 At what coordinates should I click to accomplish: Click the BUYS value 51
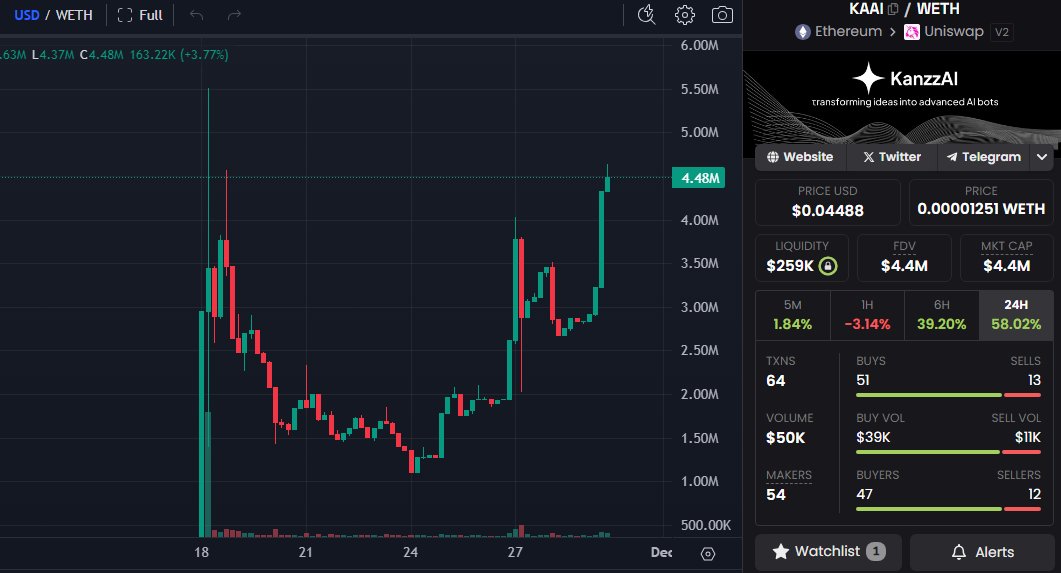pyautogui.click(x=863, y=380)
